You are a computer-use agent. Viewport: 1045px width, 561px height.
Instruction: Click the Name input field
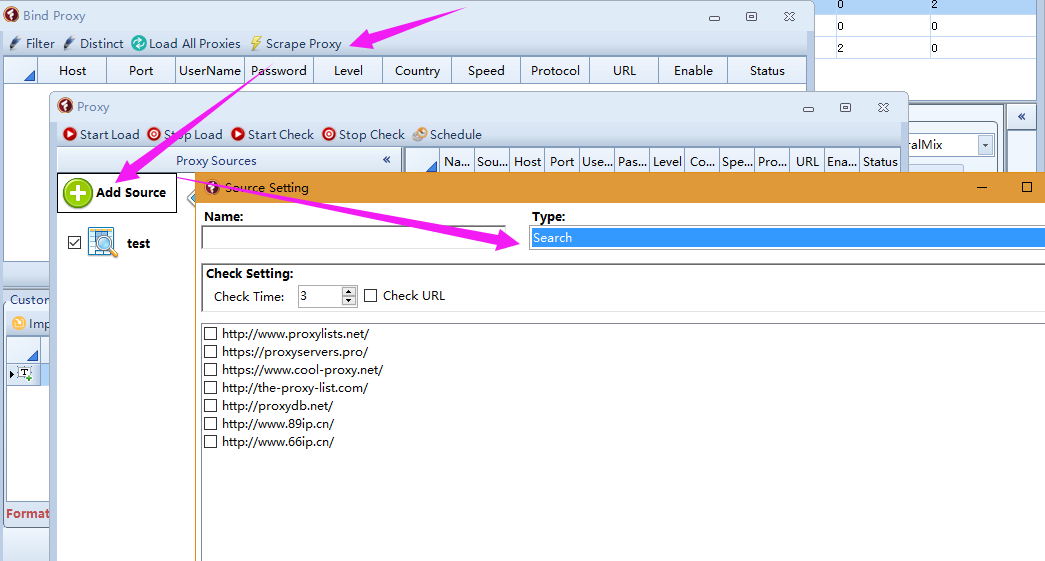point(353,238)
